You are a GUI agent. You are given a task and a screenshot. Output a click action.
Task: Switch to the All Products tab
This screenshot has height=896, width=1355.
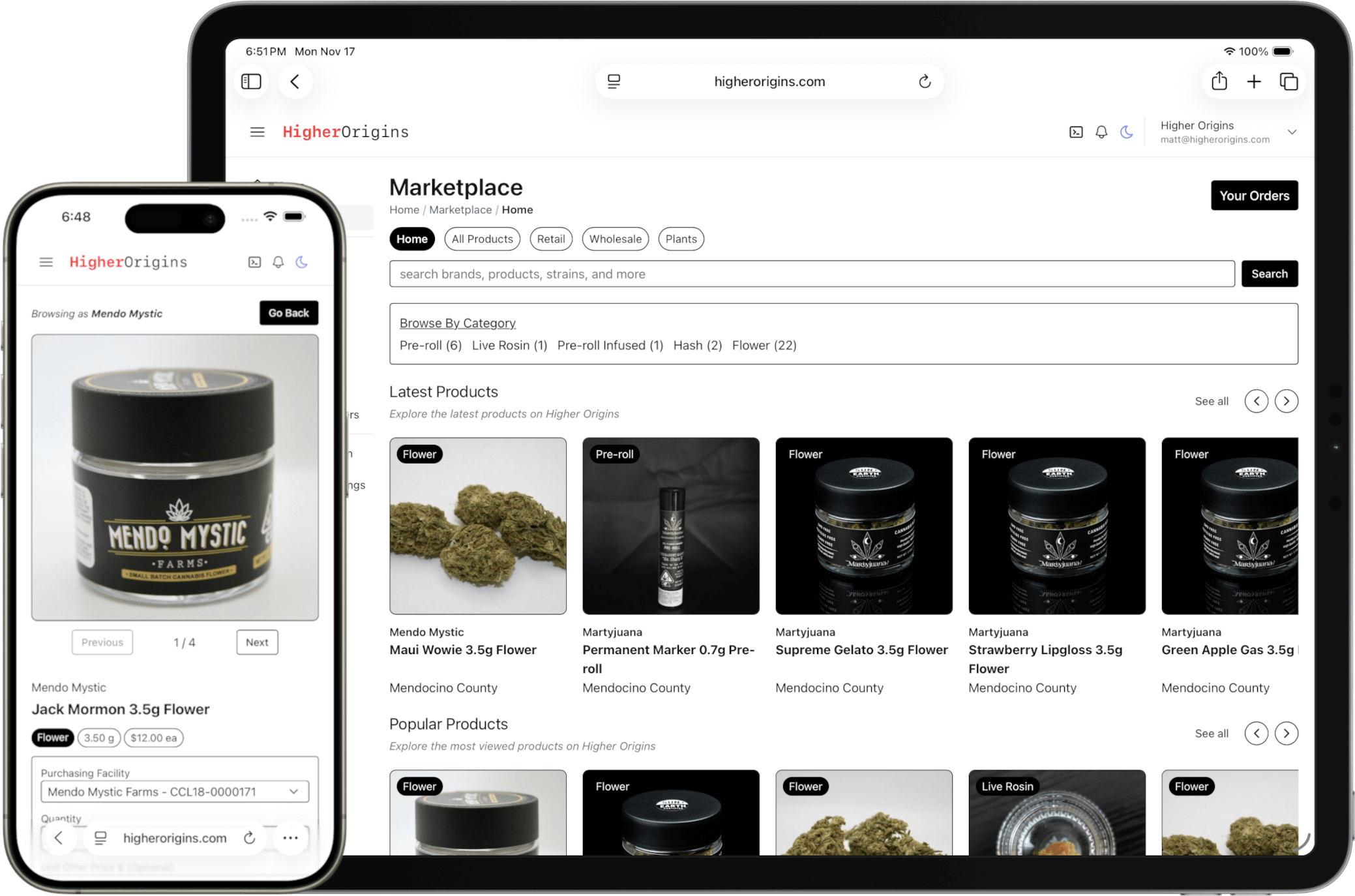[x=482, y=239]
